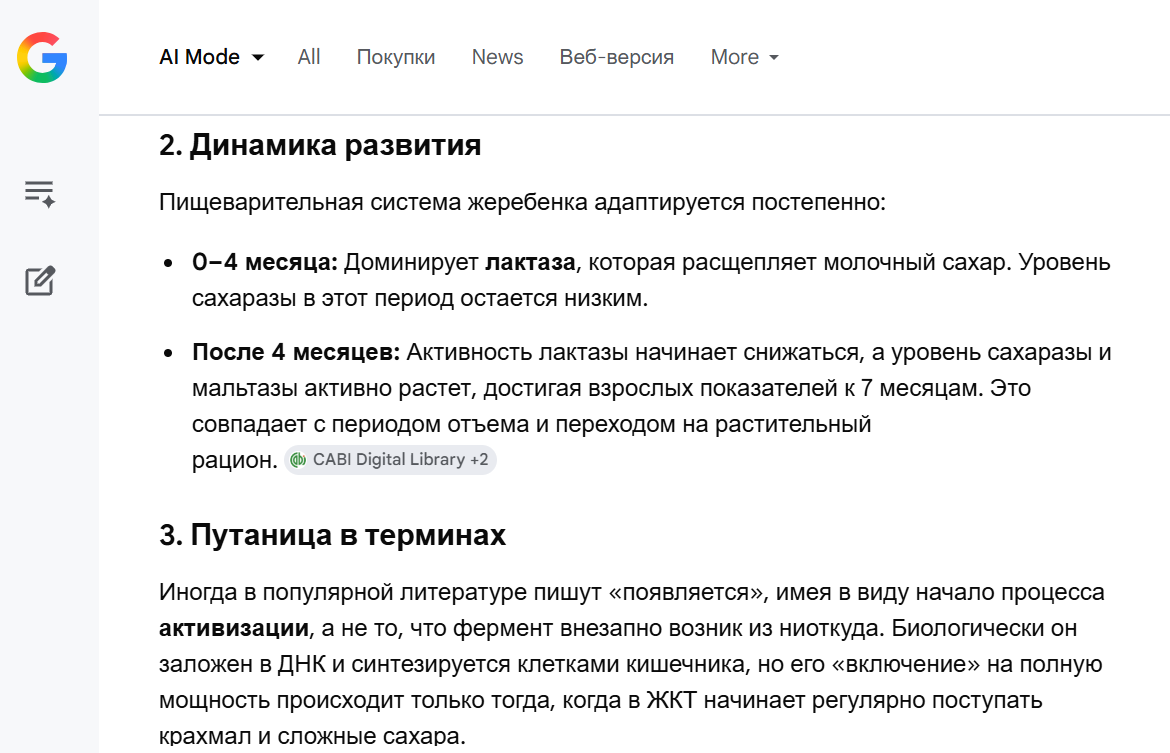Open AI Mode history from sidebar

click(x=40, y=193)
